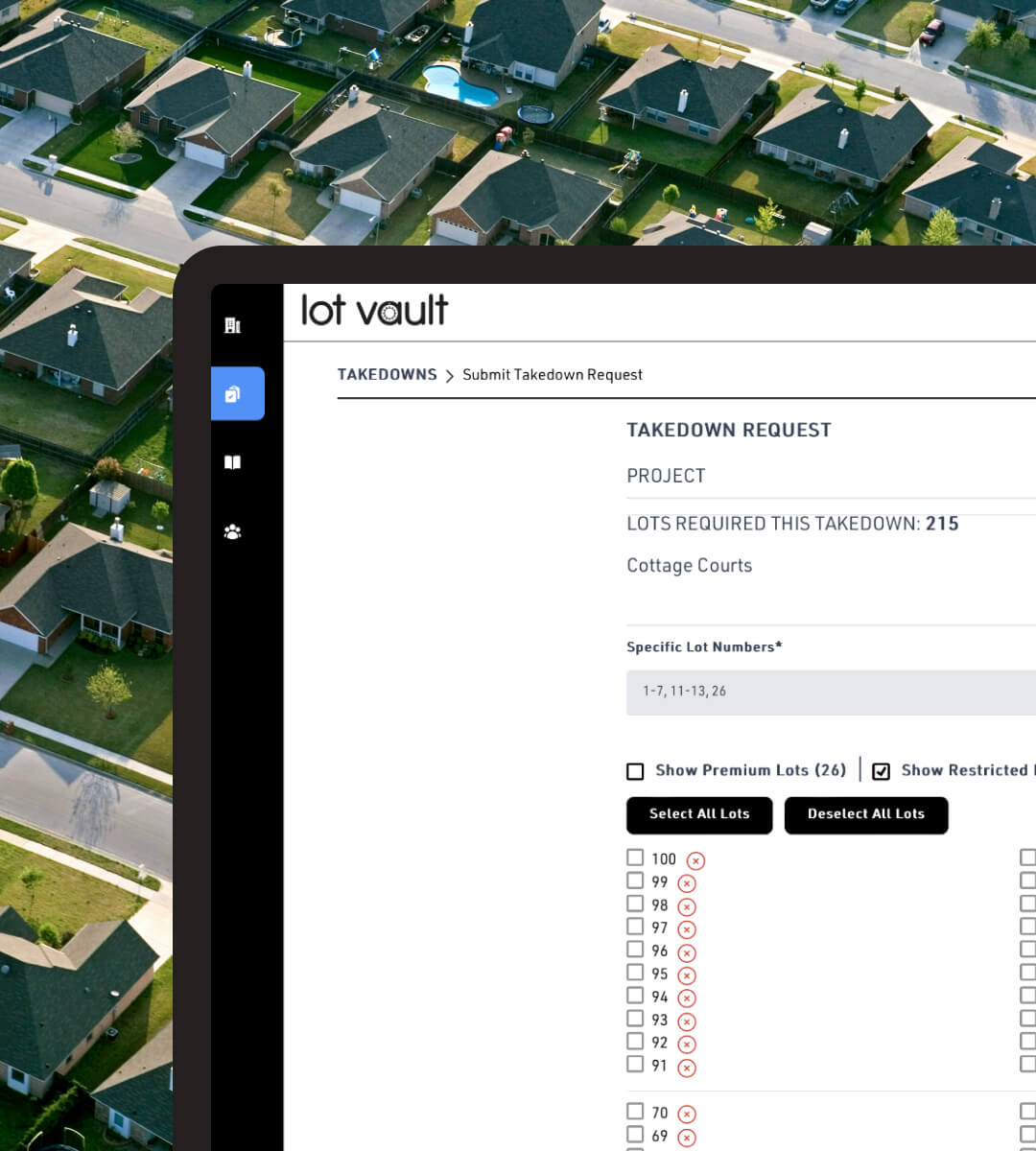1036x1151 pixels.
Task: Click the red restricted icon beside lot 95
Action: click(687, 975)
